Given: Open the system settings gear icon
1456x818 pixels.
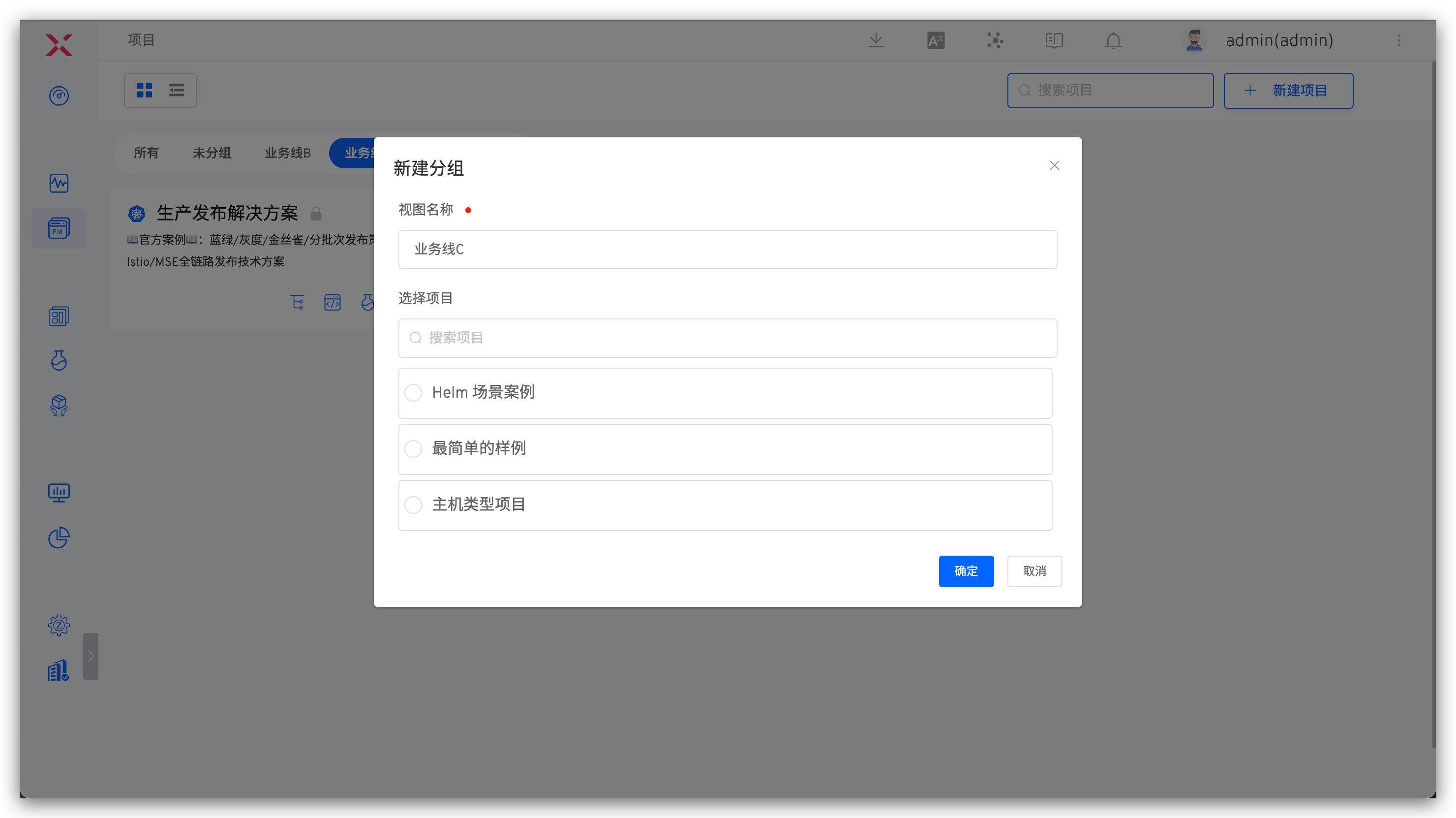Looking at the screenshot, I should 59,625.
